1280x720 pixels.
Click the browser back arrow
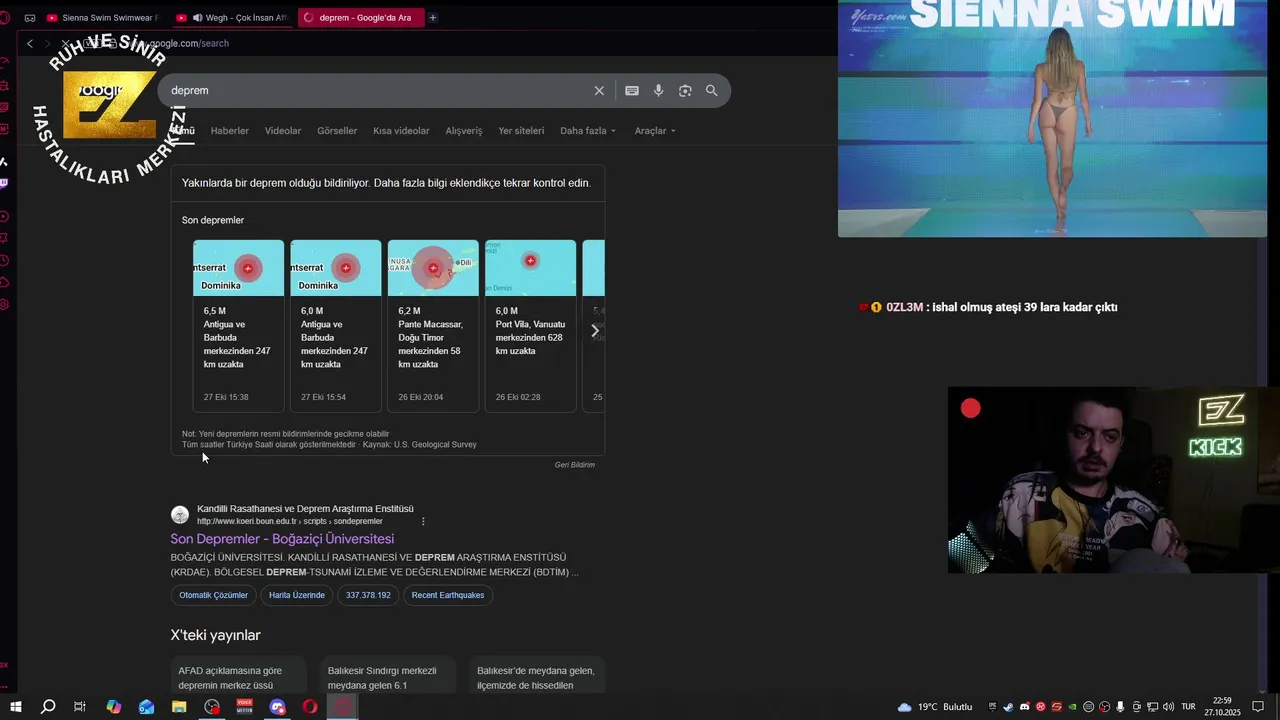coord(30,44)
